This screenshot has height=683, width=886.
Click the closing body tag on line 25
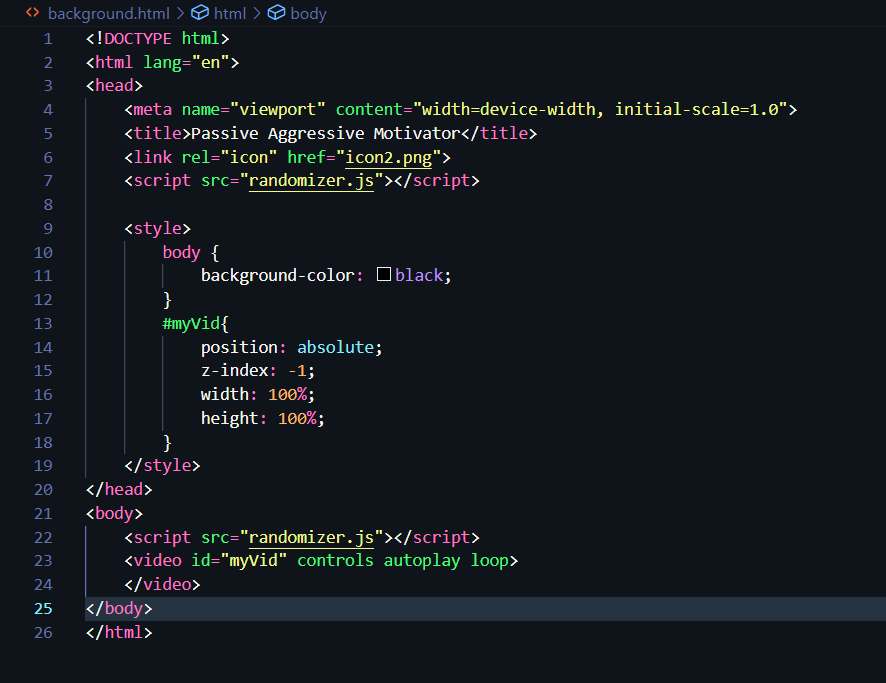click(119, 608)
